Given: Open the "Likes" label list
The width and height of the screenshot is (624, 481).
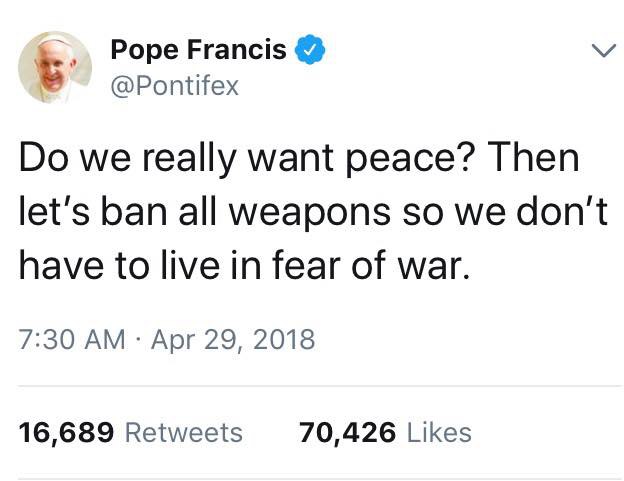Looking at the screenshot, I should [x=438, y=432].
